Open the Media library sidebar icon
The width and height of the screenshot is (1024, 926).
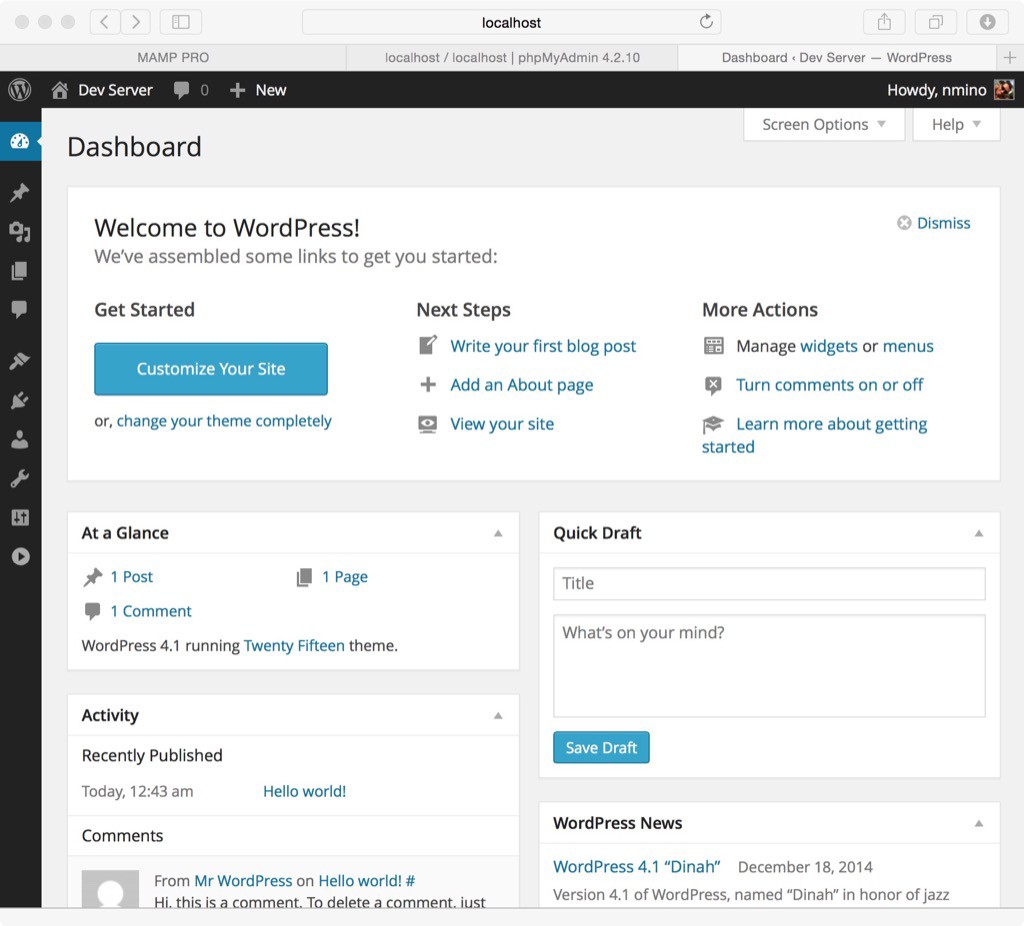(20, 232)
